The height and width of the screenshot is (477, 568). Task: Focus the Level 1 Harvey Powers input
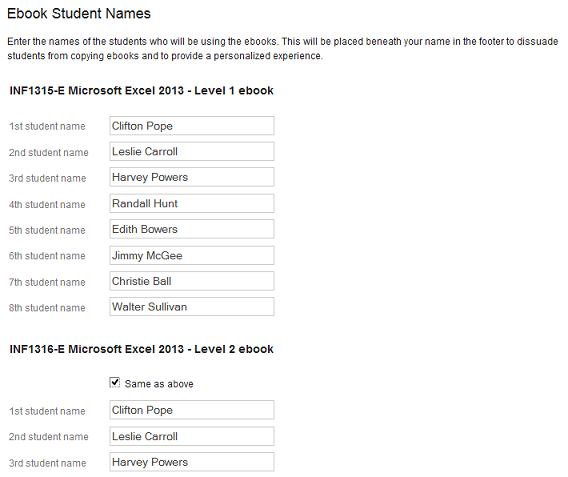(x=192, y=177)
